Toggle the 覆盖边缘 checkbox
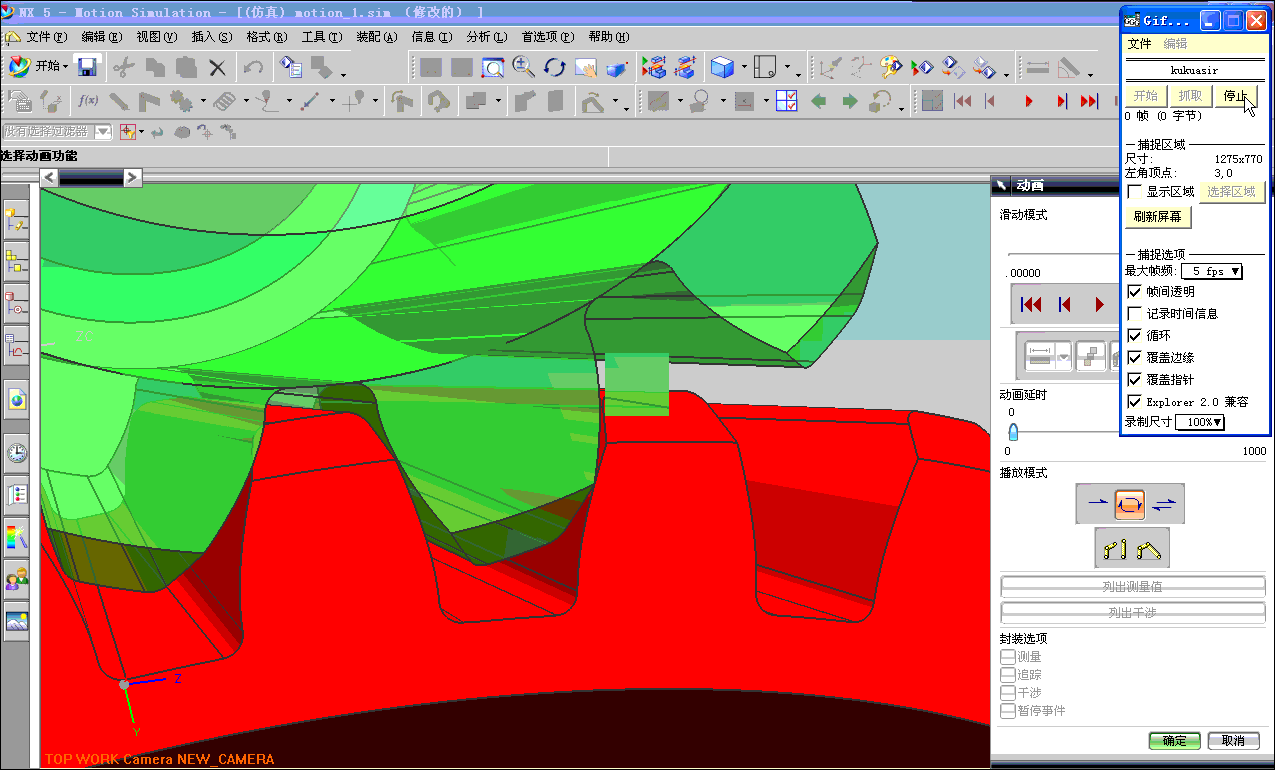The height and width of the screenshot is (770, 1275). tap(1135, 358)
